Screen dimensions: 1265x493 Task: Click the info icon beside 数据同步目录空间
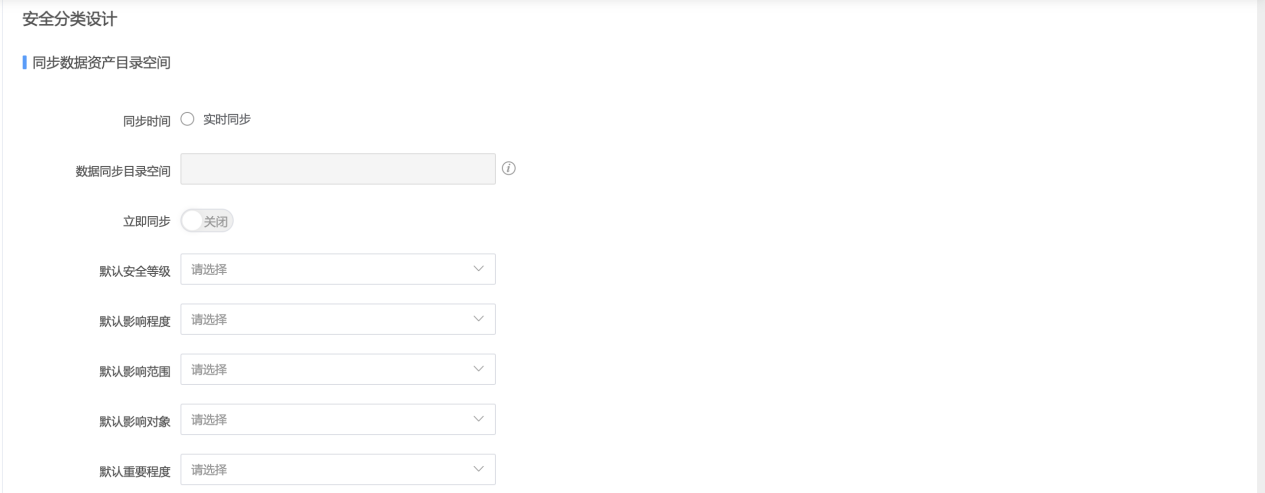point(508,169)
